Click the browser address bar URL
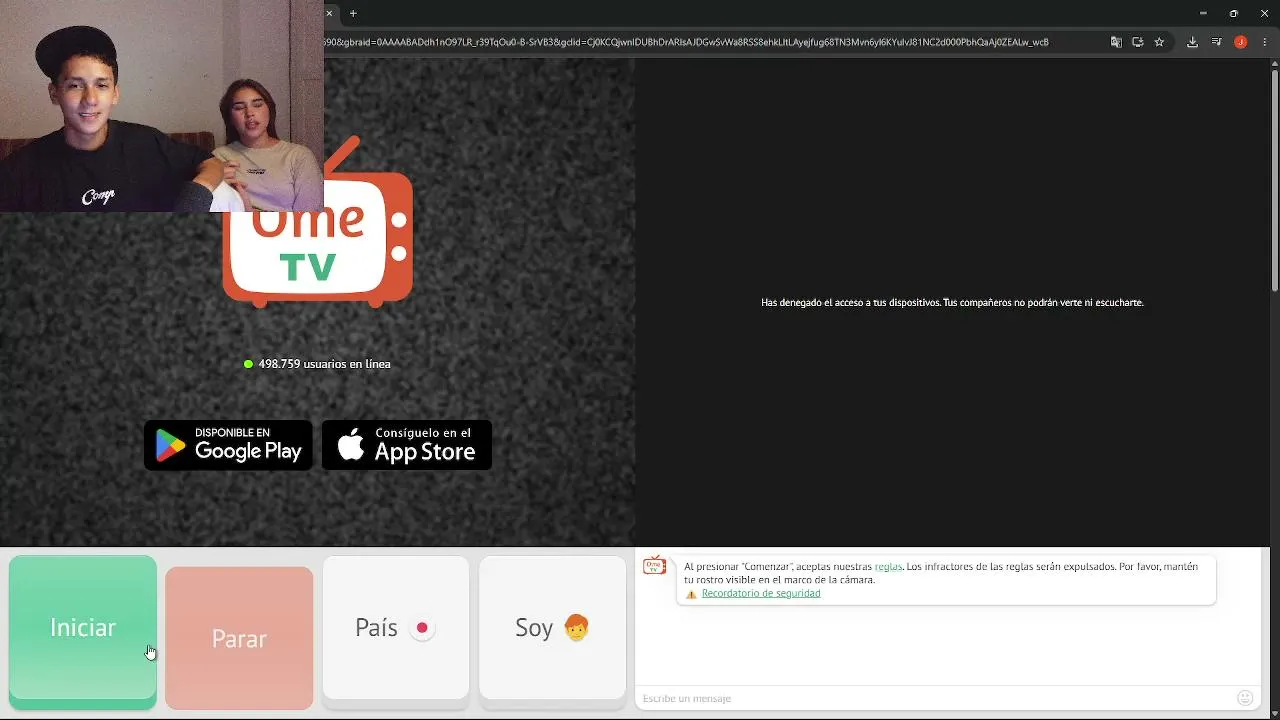Viewport: 1280px width, 720px height. point(686,42)
